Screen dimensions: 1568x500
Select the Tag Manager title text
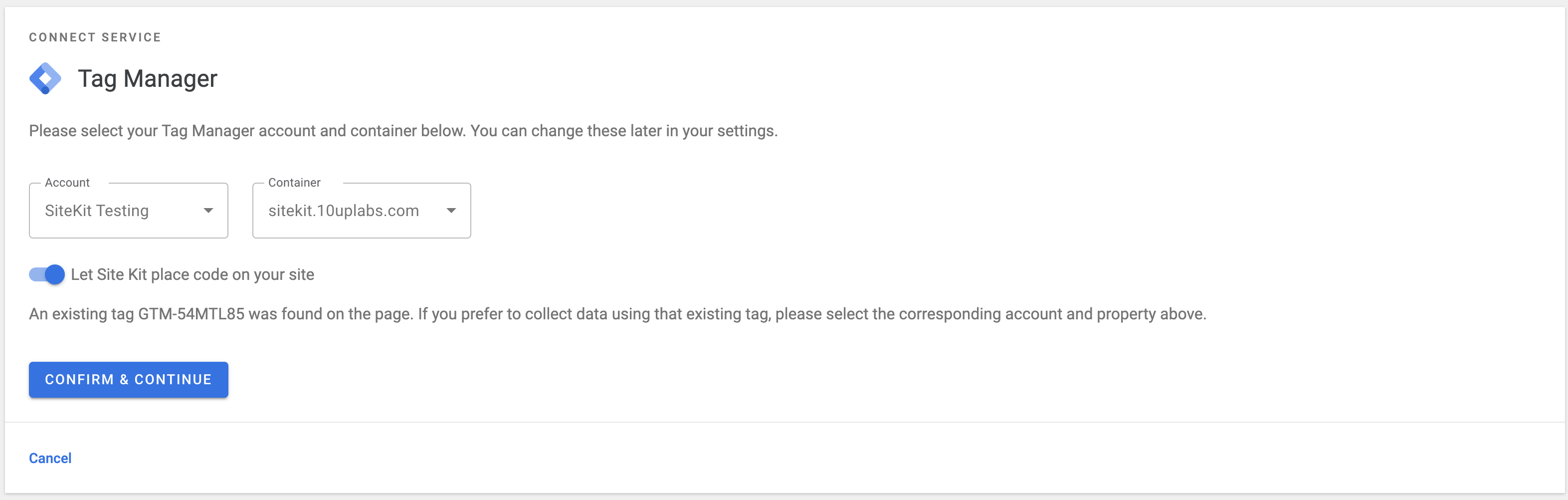(147, 78)
